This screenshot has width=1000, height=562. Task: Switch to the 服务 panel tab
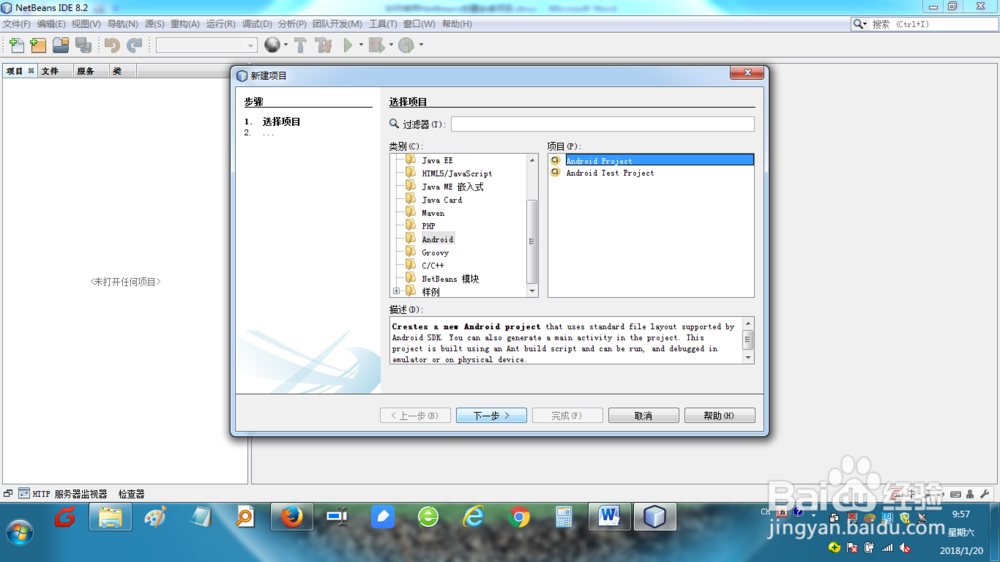click(x=85, y=71)
